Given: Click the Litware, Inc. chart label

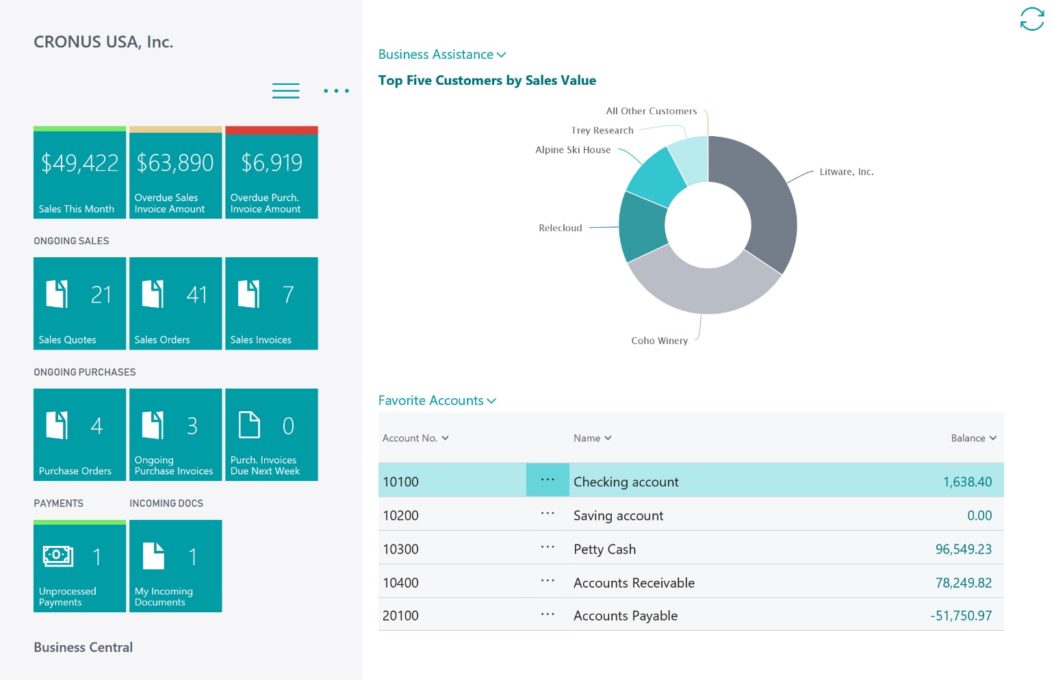Looking at the screenshot, I should tap(846, 172).
